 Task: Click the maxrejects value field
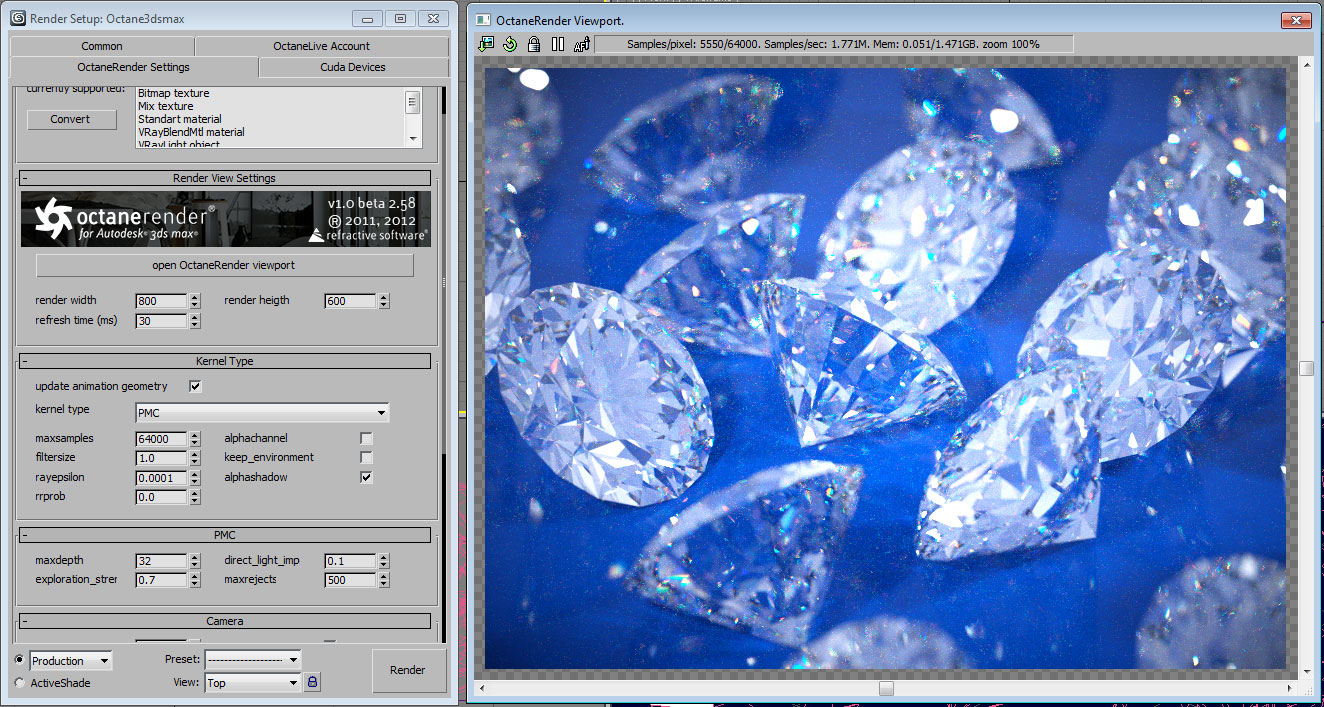point(350,580)
